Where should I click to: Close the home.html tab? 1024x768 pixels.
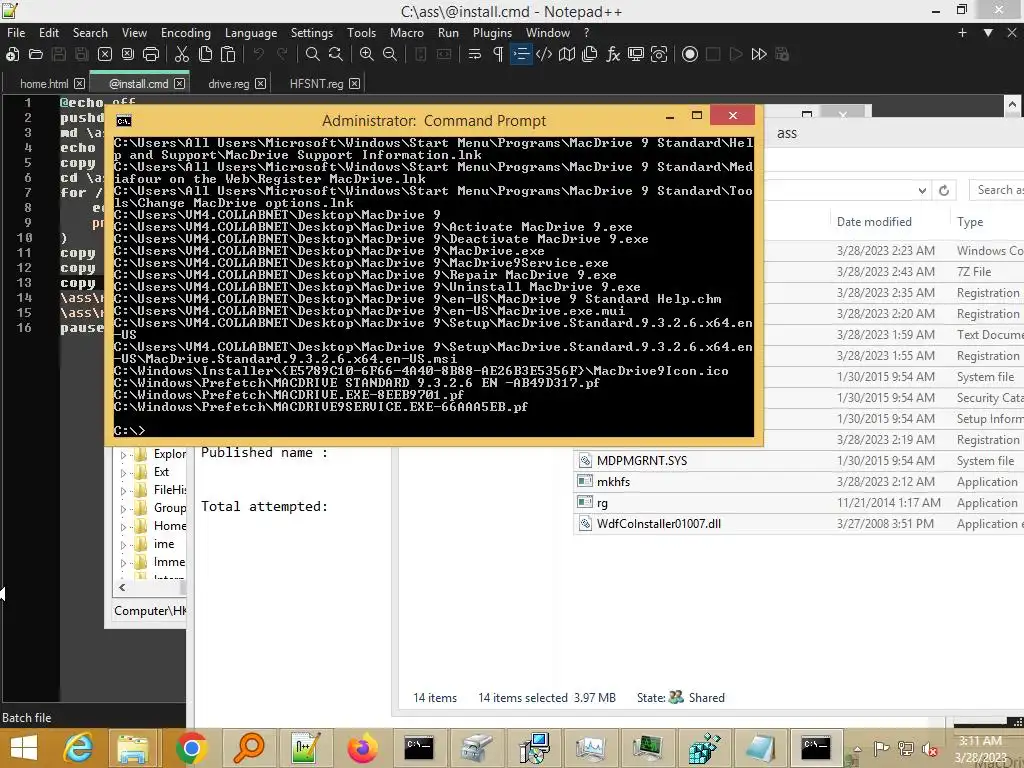pyautogui.click(x=79, y=84)
